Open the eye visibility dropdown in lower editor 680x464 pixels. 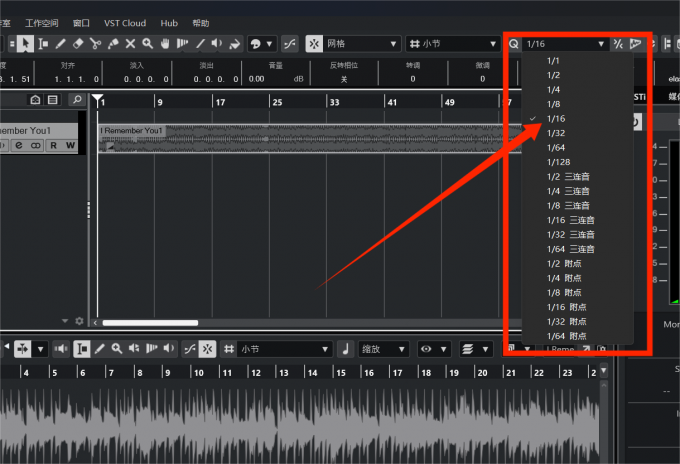click(434, 349)
